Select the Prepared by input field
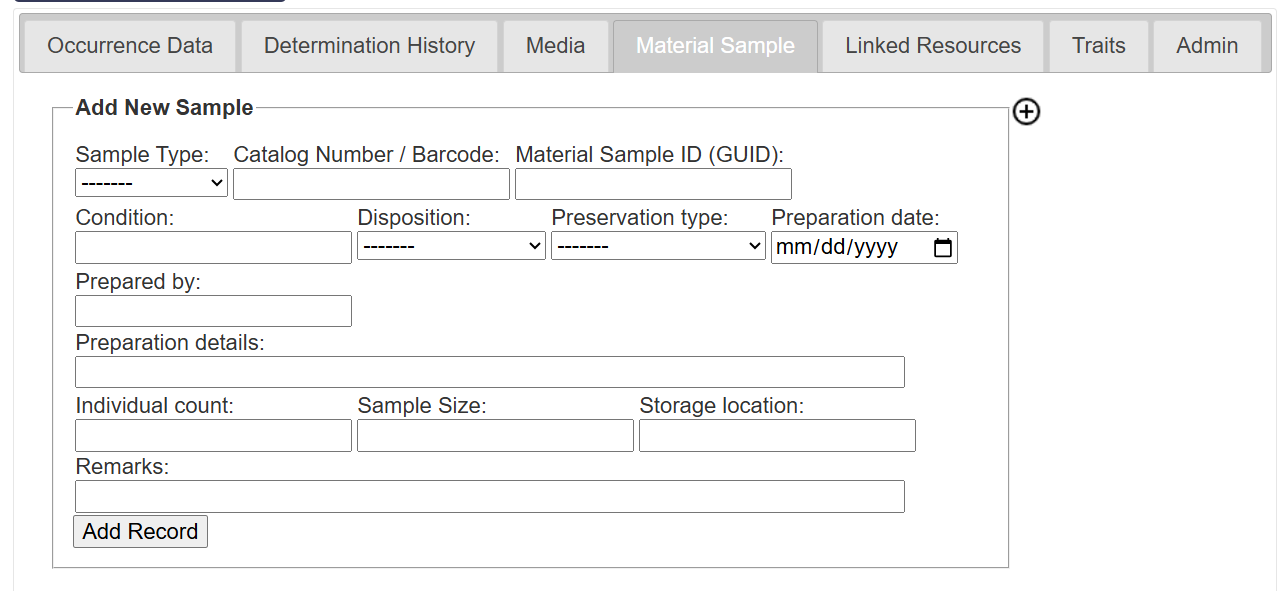1282x591 pixels. [x=213, y=310]
